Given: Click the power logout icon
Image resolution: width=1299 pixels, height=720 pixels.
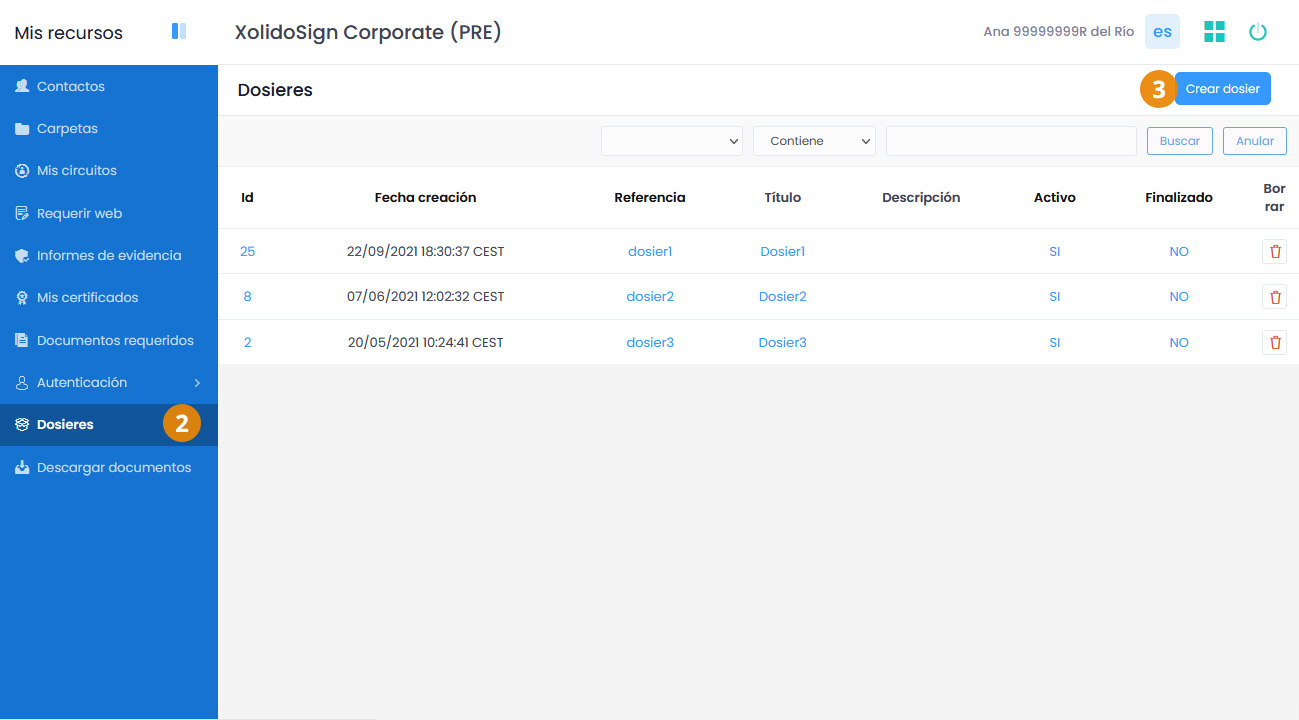Looking at the screenshot, I should (1258, 32).
